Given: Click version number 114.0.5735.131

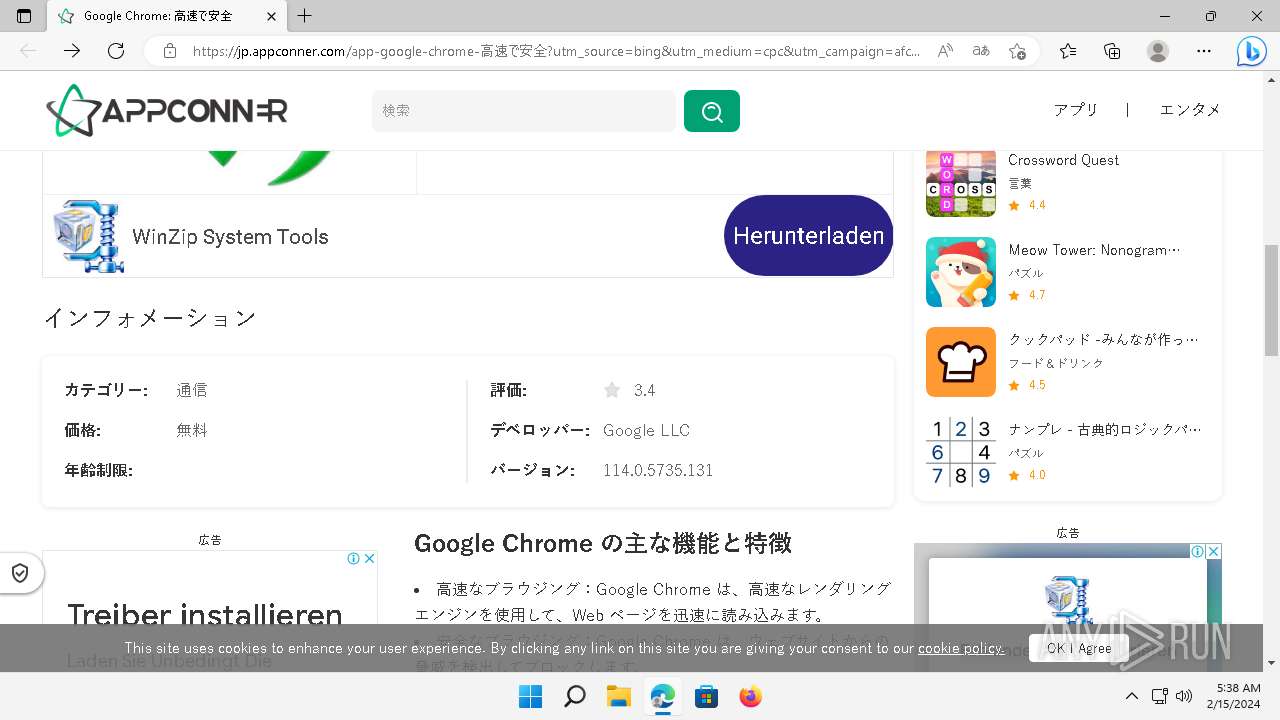Looking at the screenshot, I should (x=658, y=470).
